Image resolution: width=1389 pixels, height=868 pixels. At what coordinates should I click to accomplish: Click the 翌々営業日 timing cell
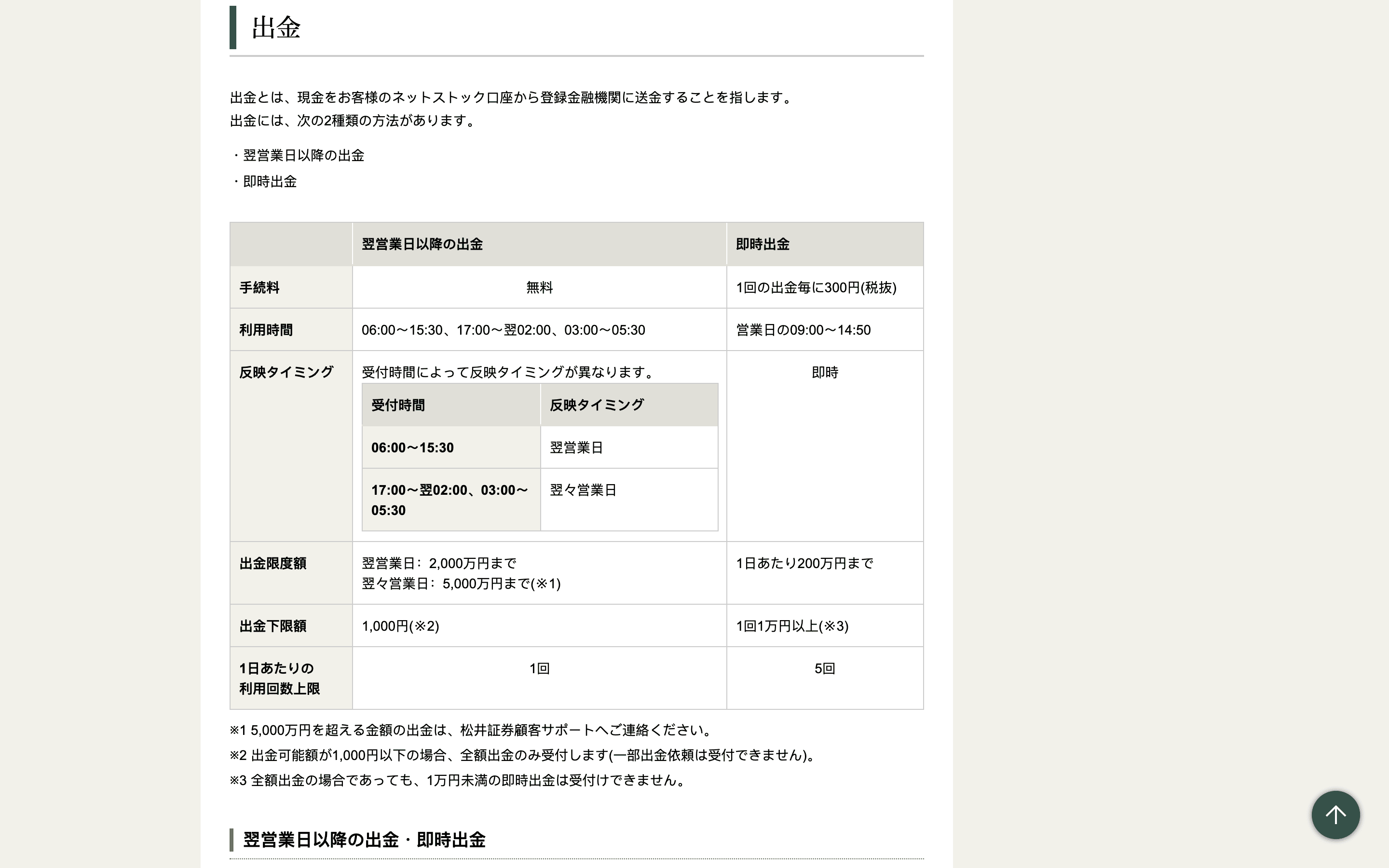point(583,490)
